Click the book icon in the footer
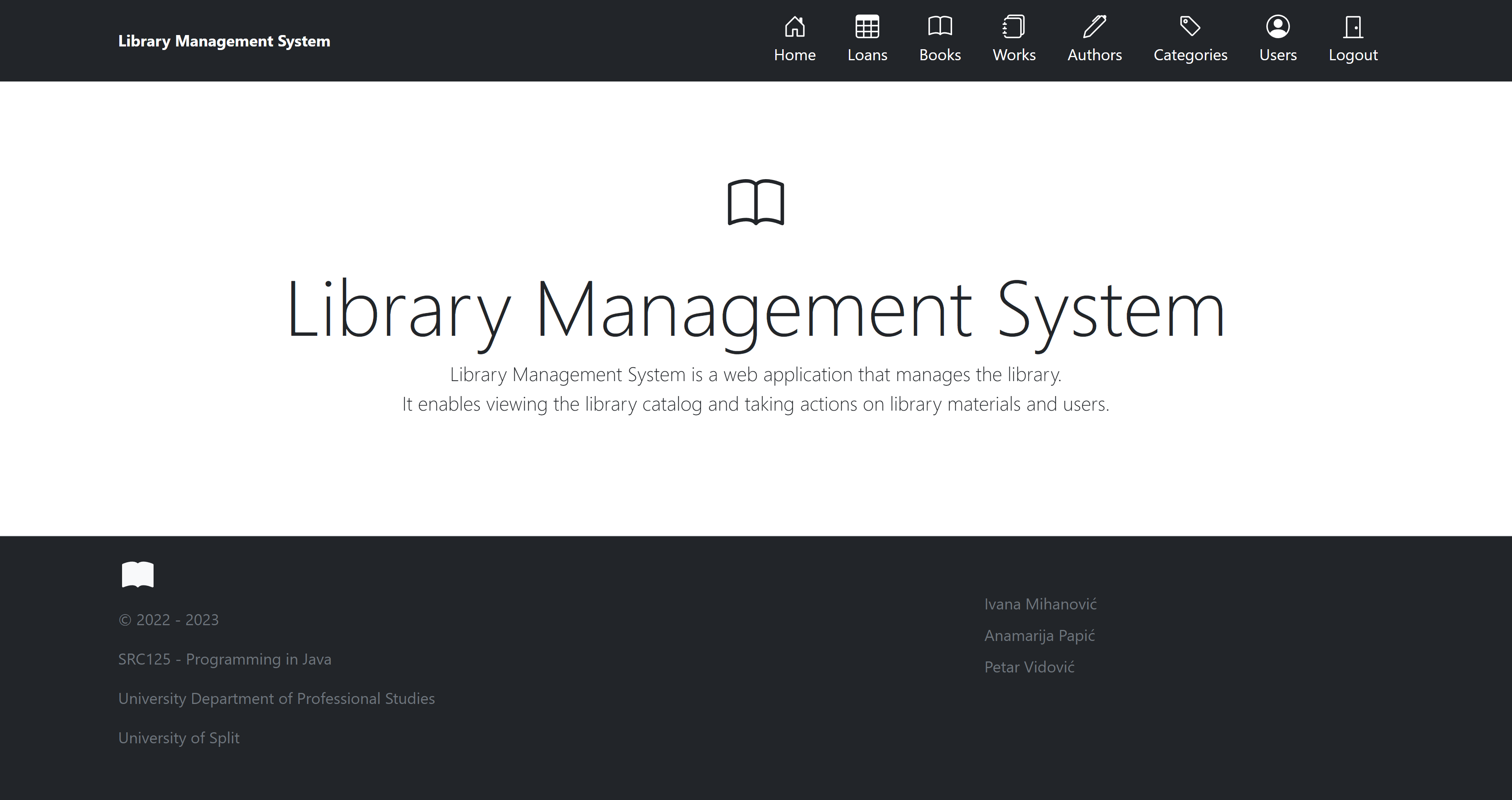Image resolution: width=1512 pixels, height=800 pixels. [137, 575]
